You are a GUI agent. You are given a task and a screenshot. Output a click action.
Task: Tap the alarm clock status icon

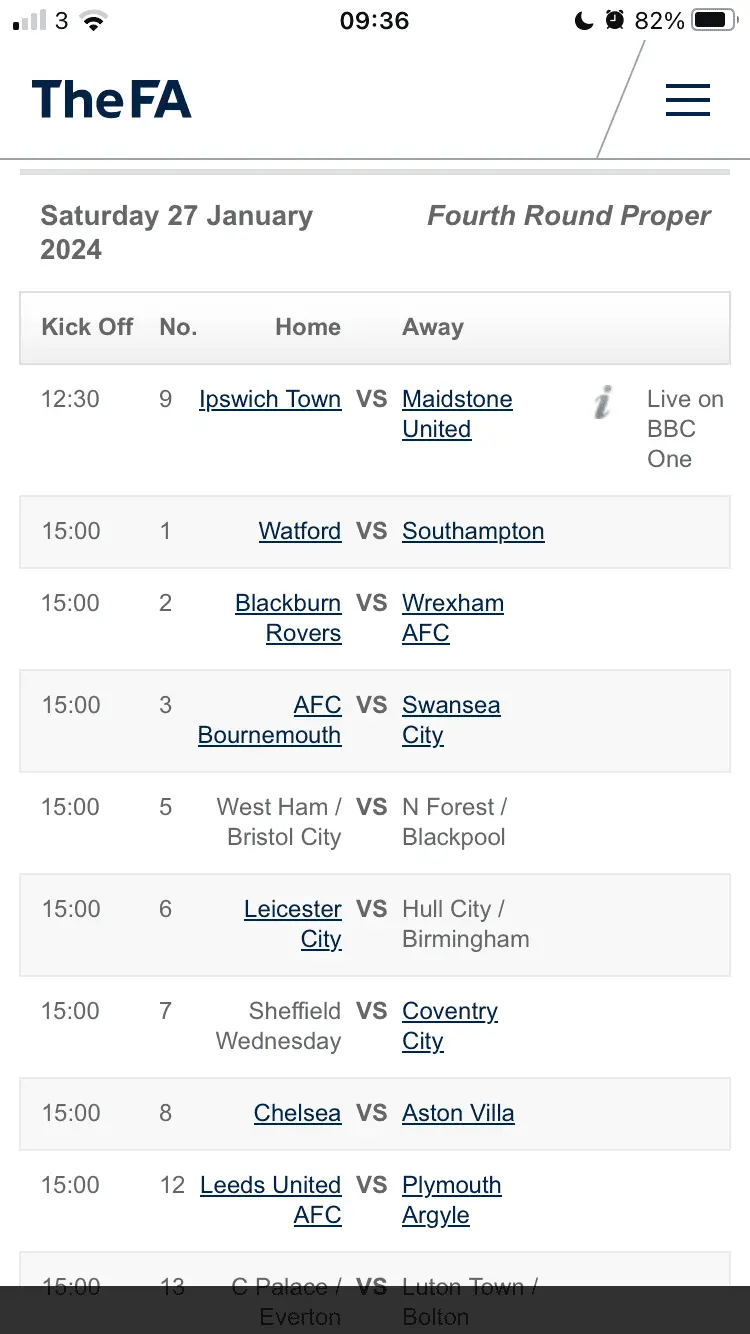click(x=615, y=21)
